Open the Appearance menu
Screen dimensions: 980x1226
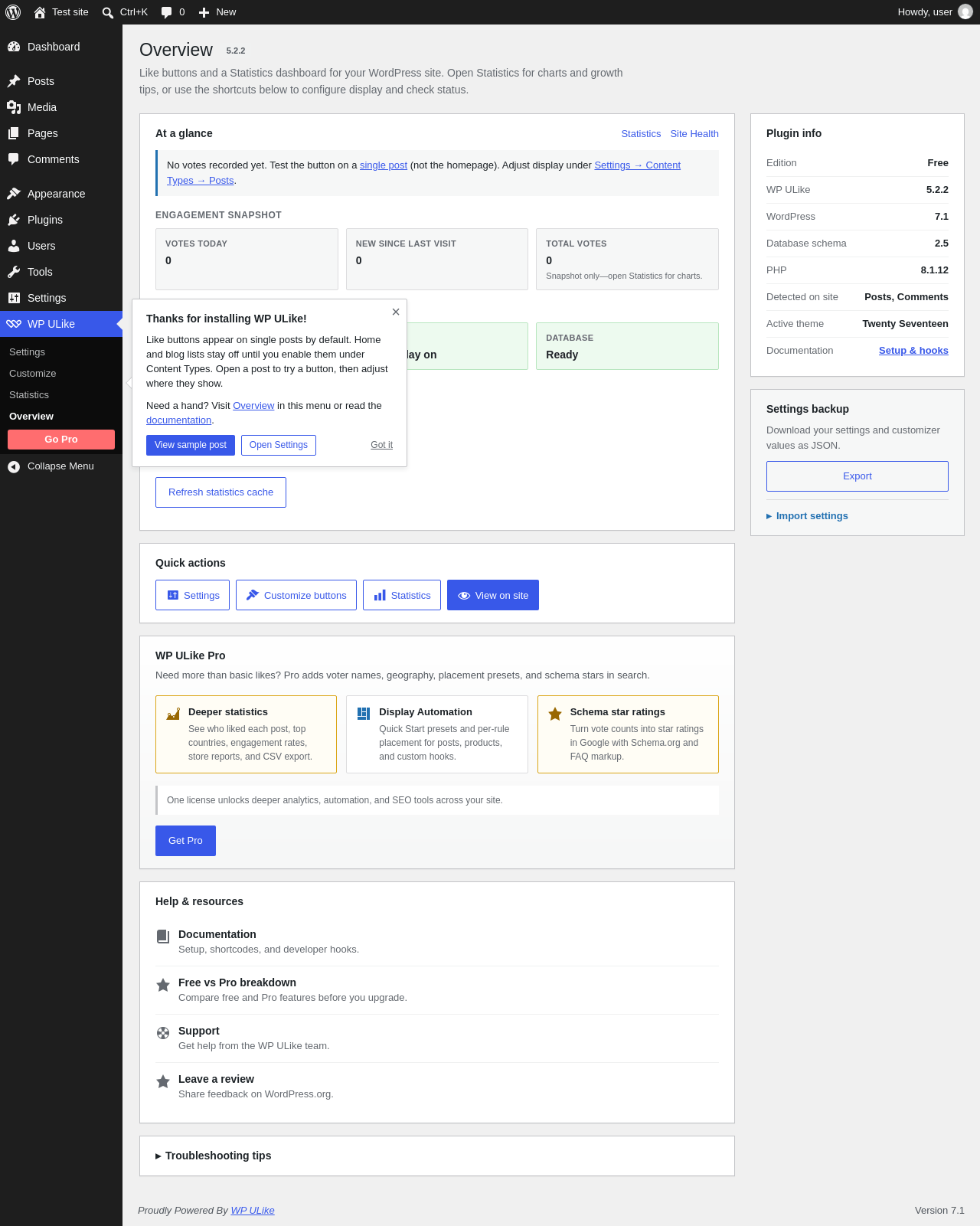pos(61,194)
